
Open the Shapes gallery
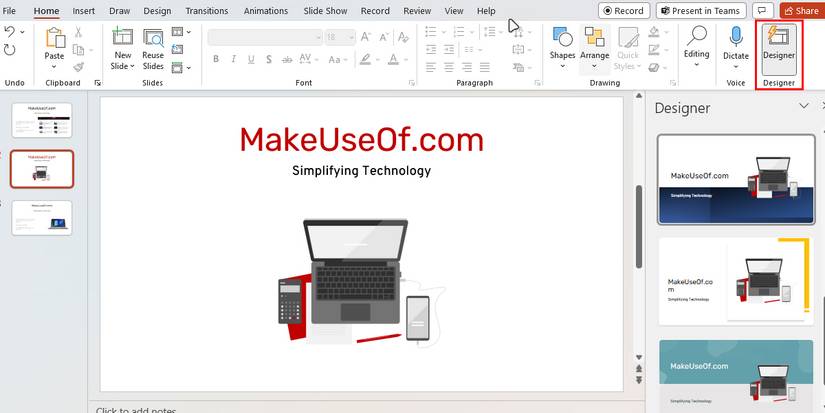point(562,48)
